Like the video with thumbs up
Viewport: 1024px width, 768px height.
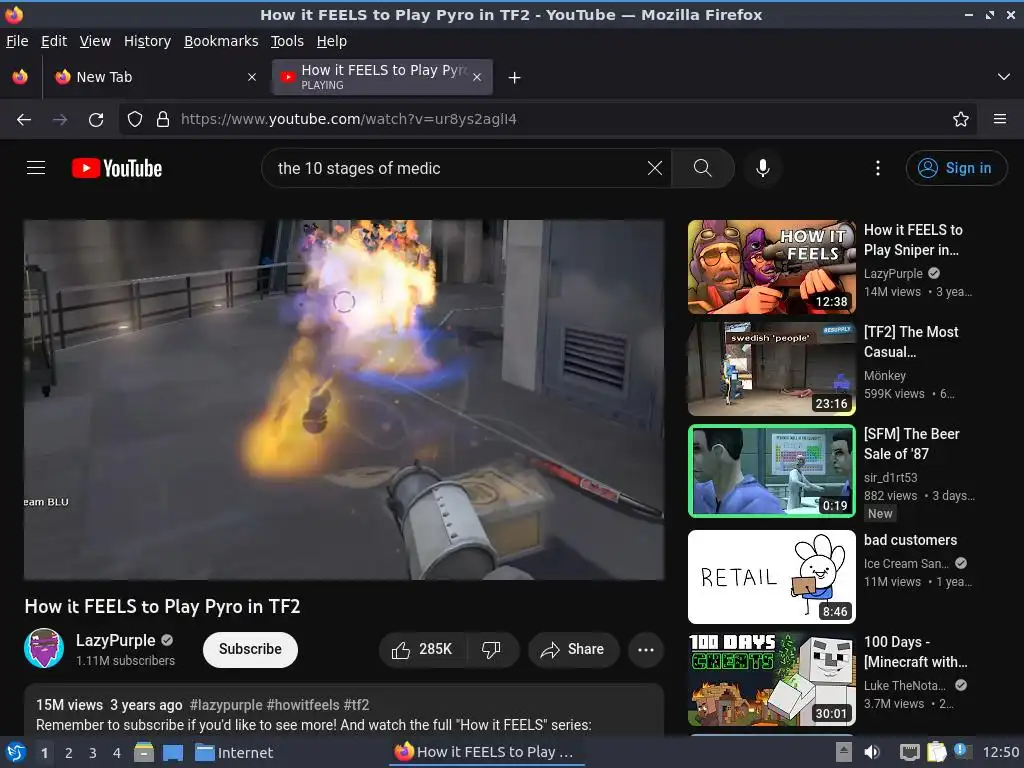423,650
